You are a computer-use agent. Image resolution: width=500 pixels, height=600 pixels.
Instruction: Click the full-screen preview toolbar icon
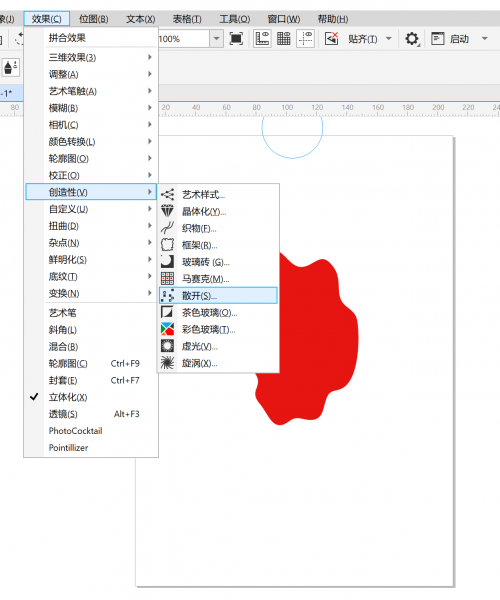click(x=236, y=39)
